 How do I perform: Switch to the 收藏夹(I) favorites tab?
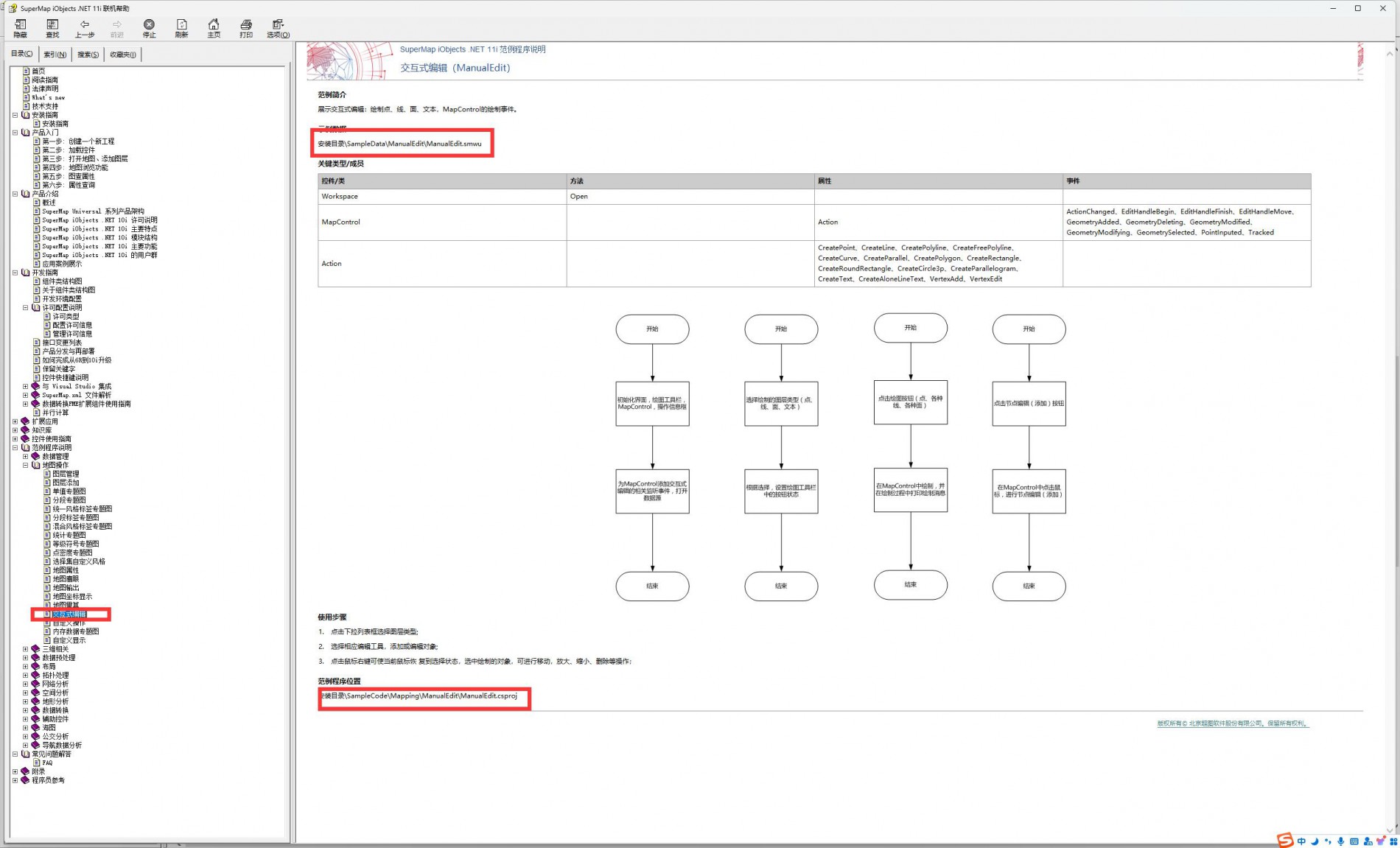[x=122, y=55]
